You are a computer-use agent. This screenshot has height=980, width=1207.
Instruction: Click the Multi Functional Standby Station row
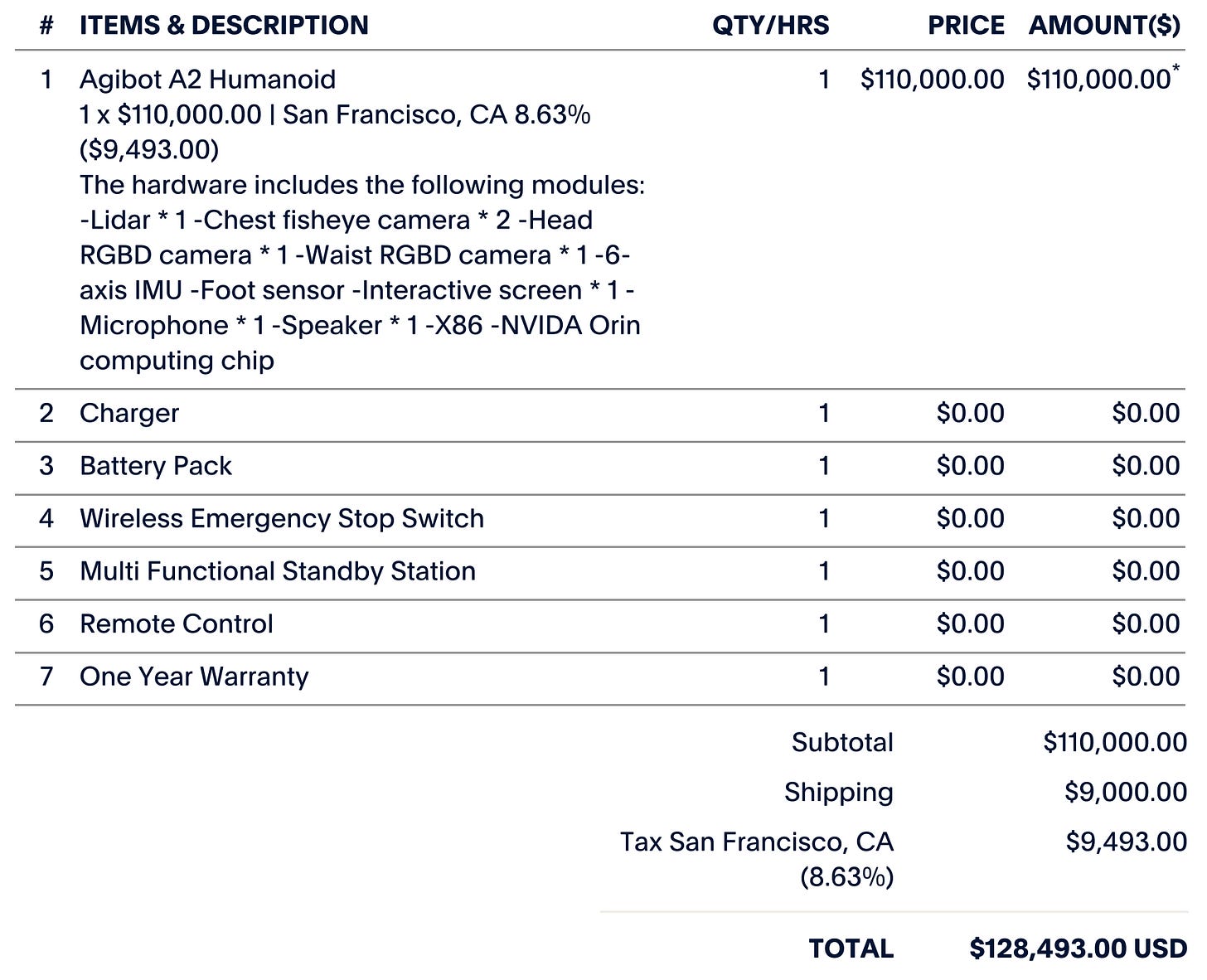278,571
